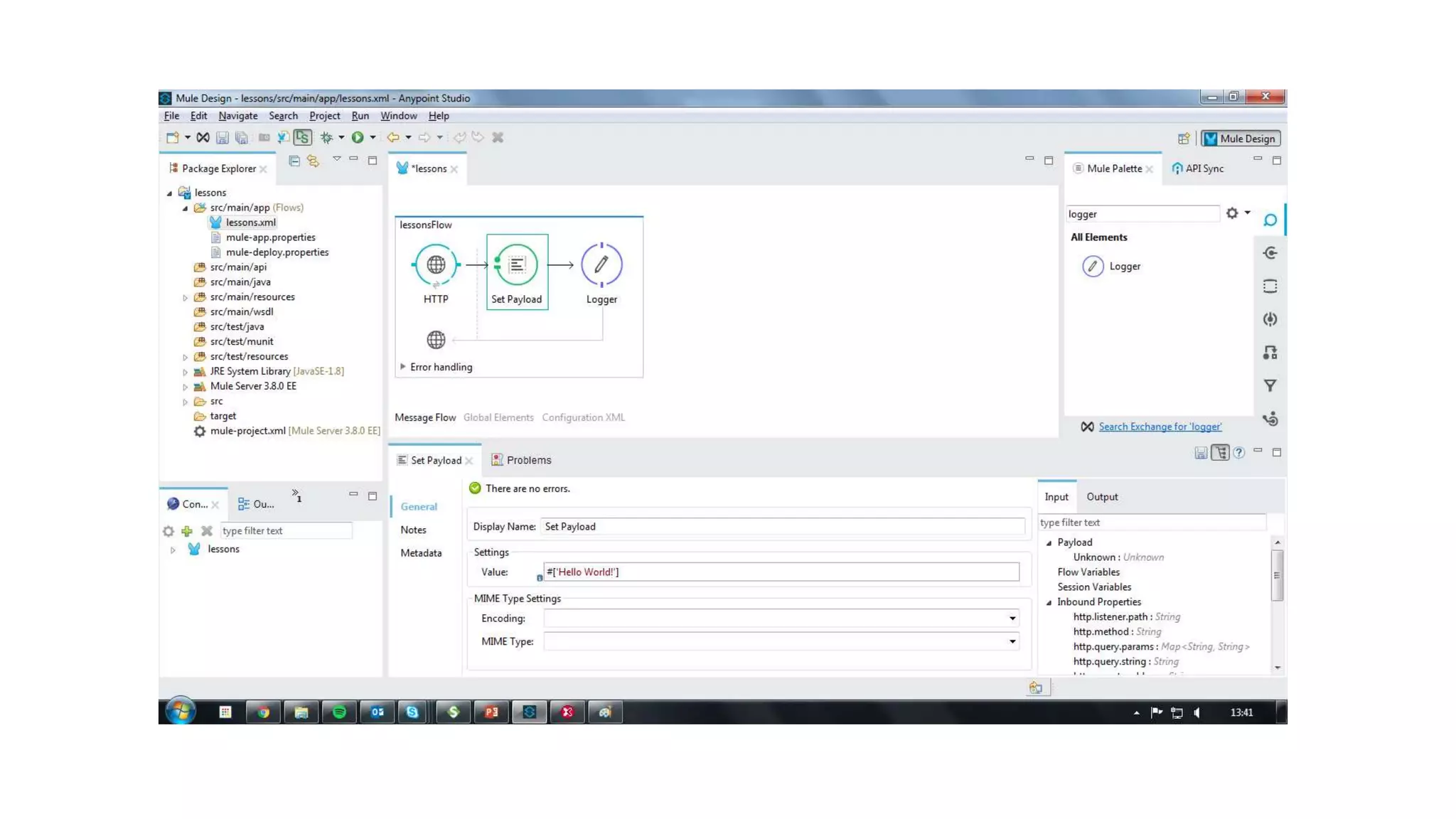Click the palette filter funnel icon
This screenshot has width=1456, height=819.
pos(1270,386)
